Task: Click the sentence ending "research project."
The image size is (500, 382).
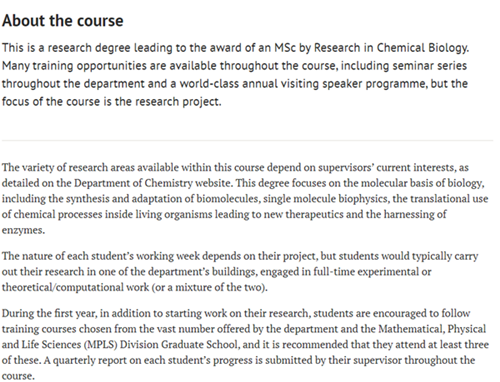Action: (x=111, y=102)
